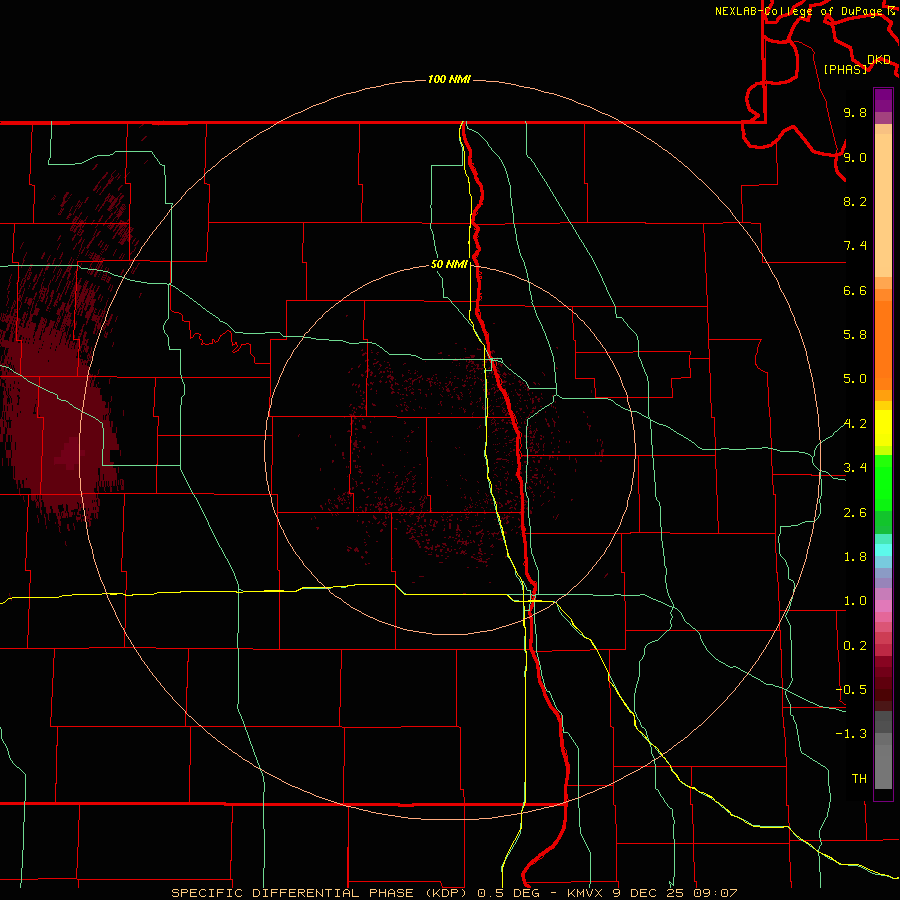Pick the light peach color bar segment
The height and width of the screenshot is (900, 900).
883,207
